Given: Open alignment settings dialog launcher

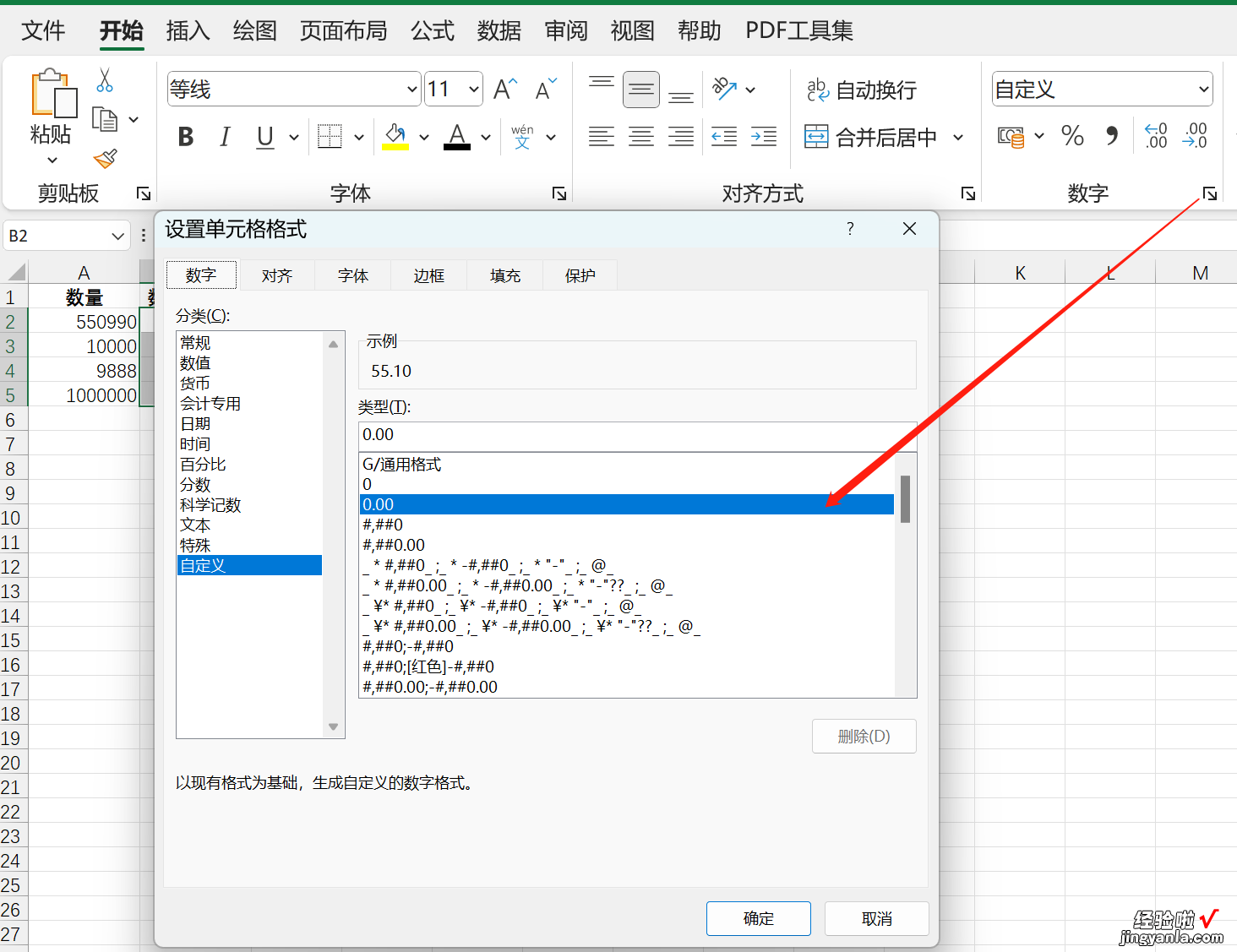Looking at the screenshot, I should tap(968, 193).
